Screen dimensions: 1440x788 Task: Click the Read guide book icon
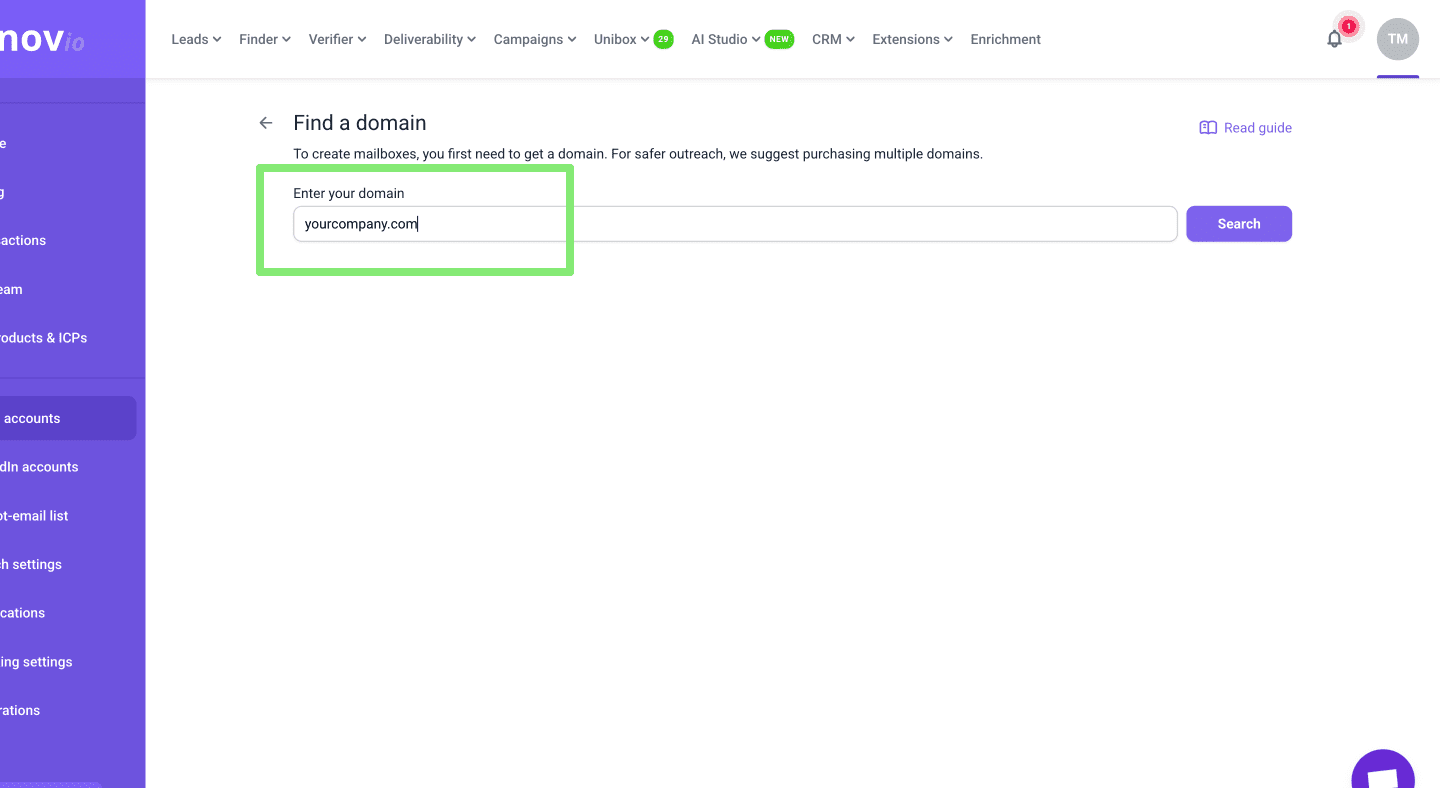(x=1208, y=128)
